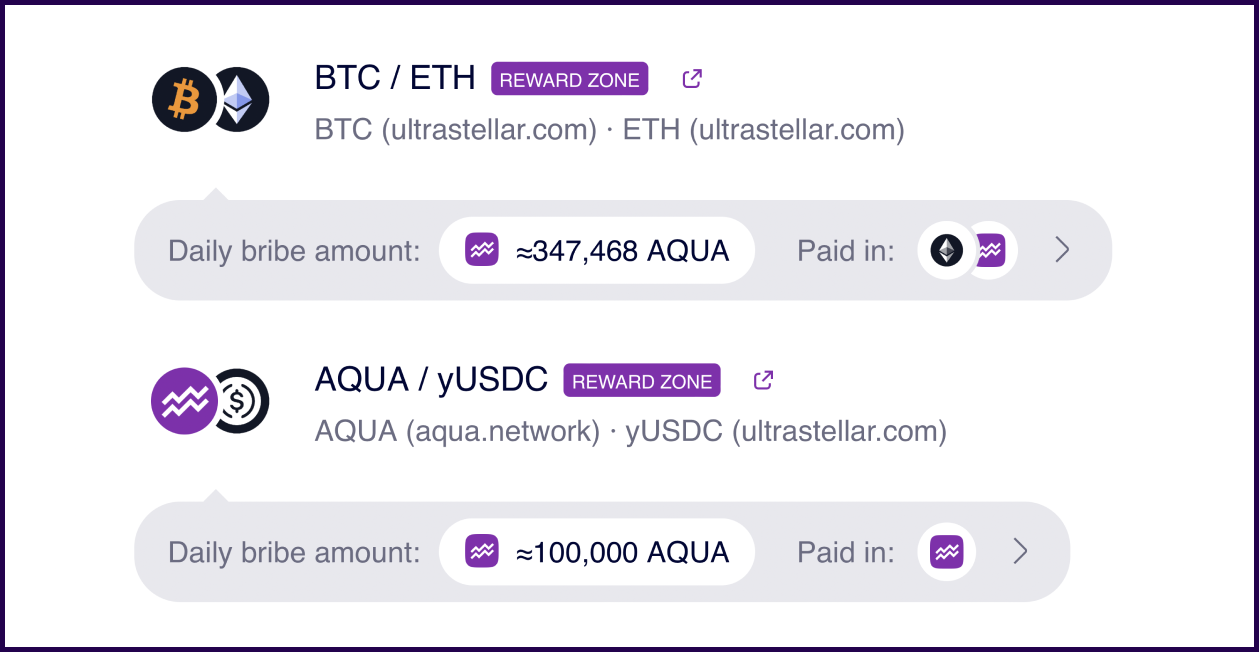
Task: Expand AQUA / yUSDC bribe details chevron
Action: [x=1020, y=551]
